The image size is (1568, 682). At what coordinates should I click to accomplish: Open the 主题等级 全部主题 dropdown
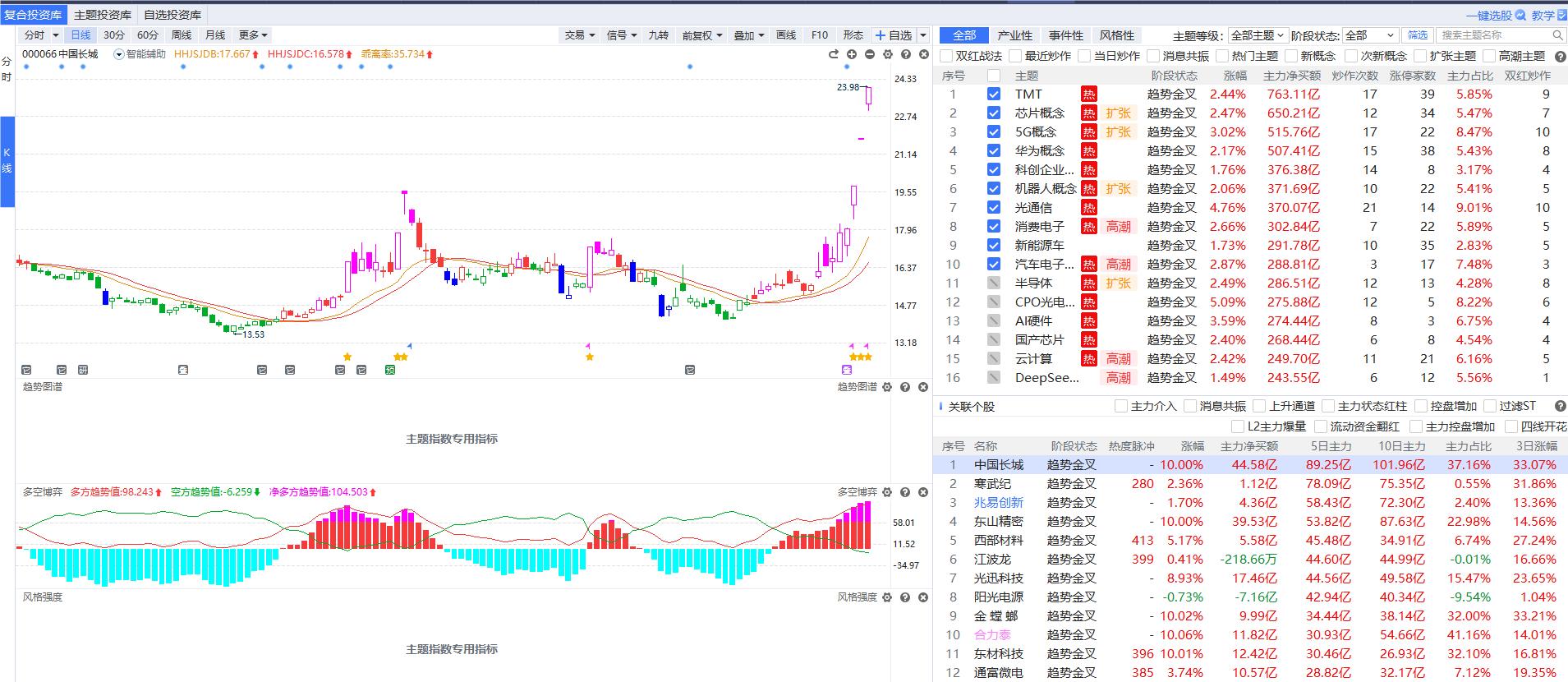1257,35
